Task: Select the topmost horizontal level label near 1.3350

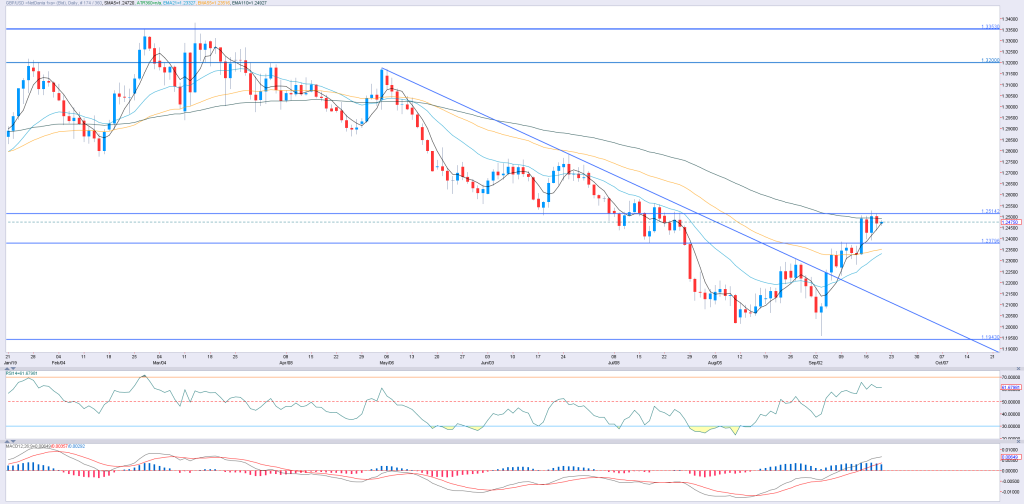Action: click(x=991, y=27)
